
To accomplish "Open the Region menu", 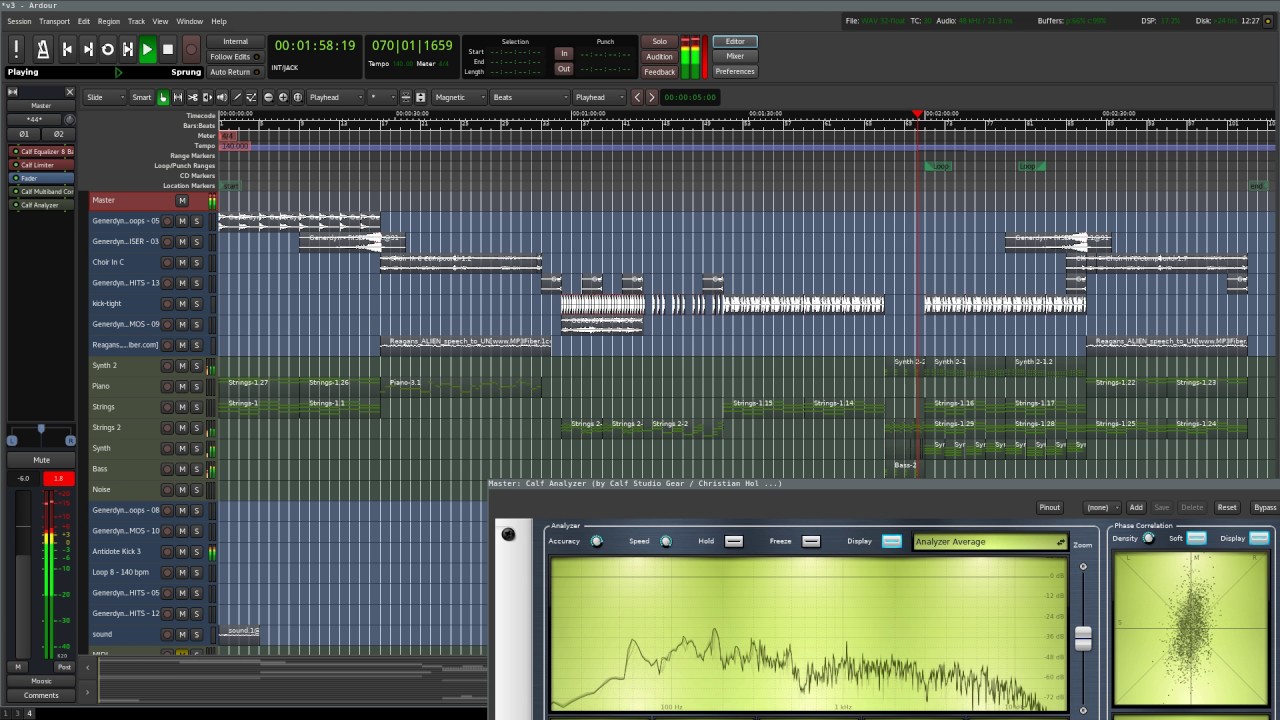I will 109,21.
